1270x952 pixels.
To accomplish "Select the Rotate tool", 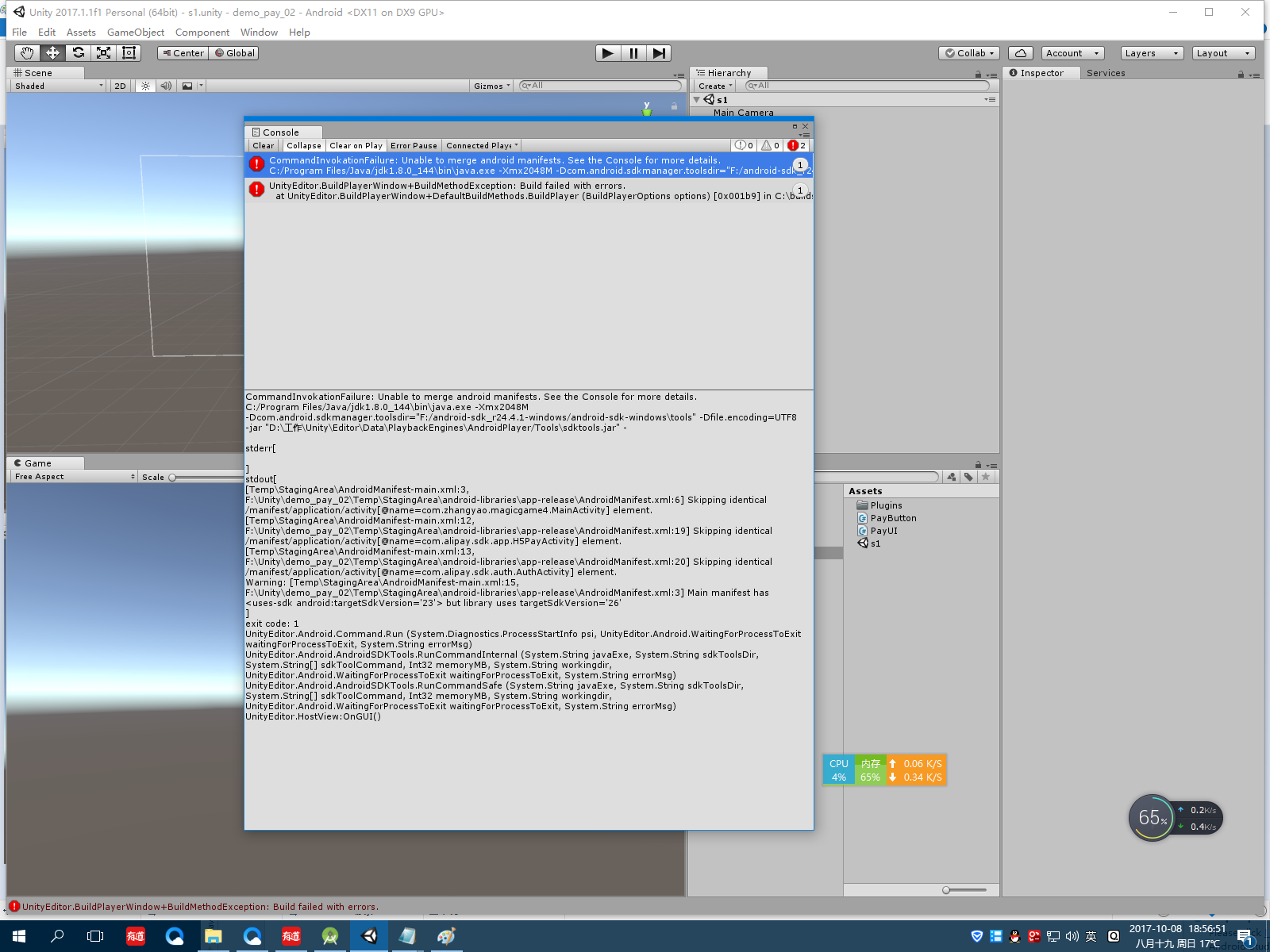I will click(x=78, y=53).
